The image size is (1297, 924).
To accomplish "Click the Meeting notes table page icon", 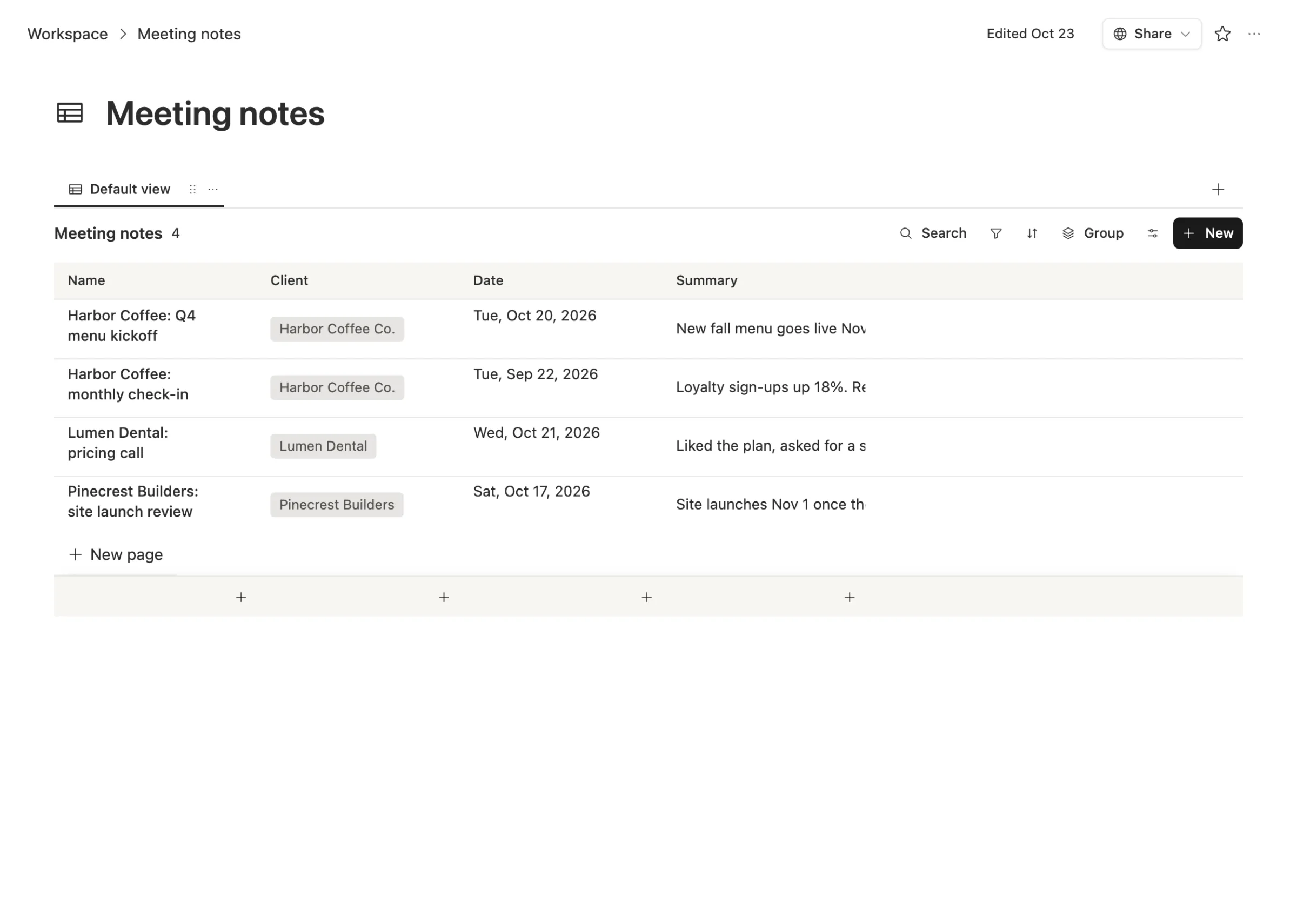I will [x=70, y=112].
